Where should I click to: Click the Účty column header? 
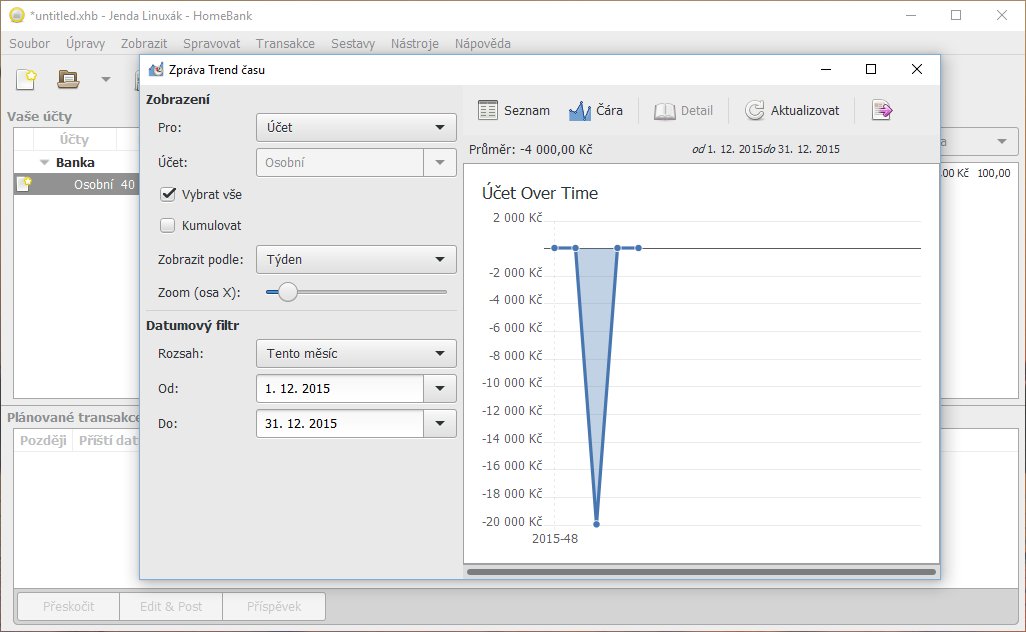click(x=74, y=139)
